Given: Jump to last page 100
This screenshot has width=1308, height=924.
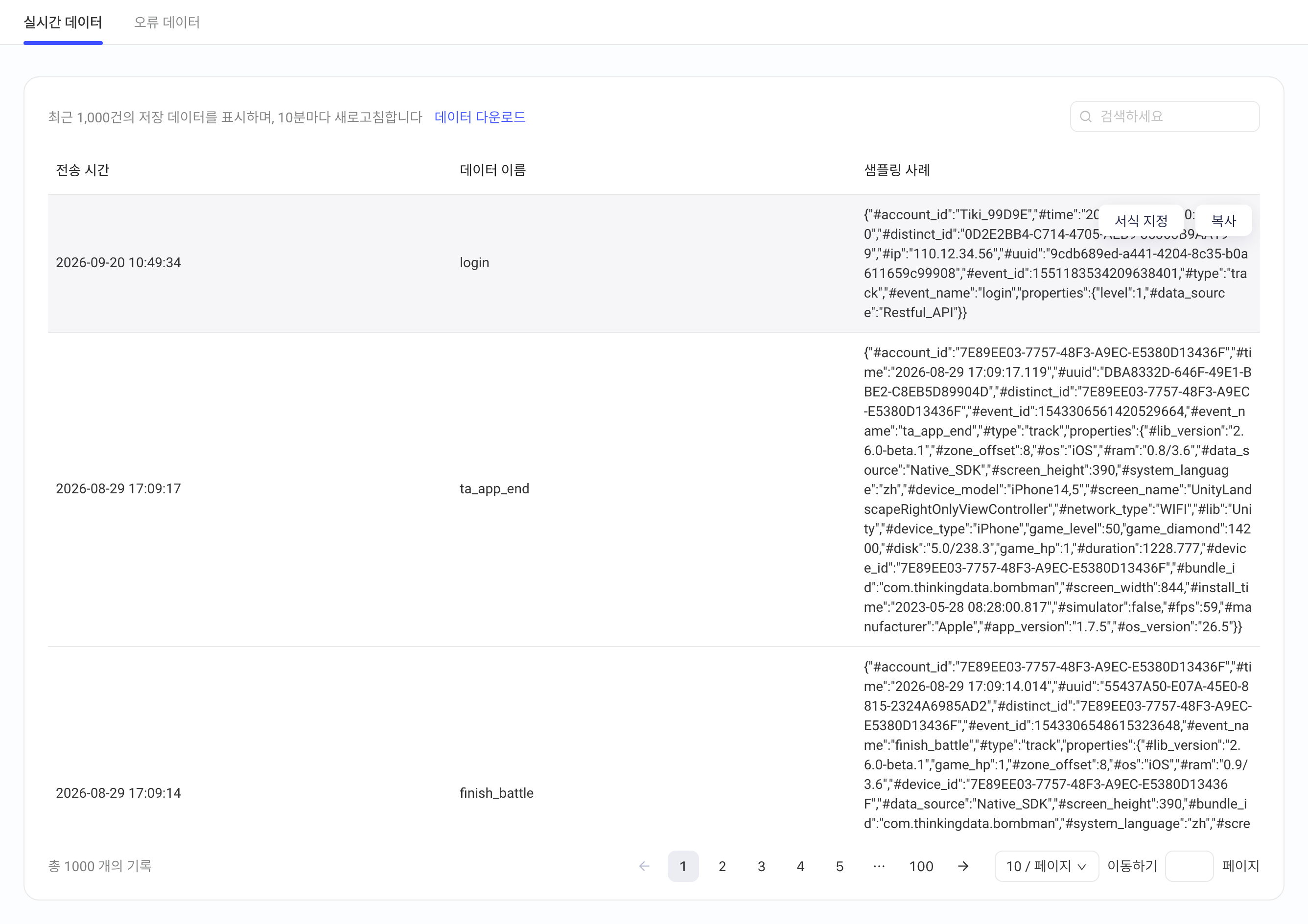Looking at the screenshot, I should click(921, 866).
